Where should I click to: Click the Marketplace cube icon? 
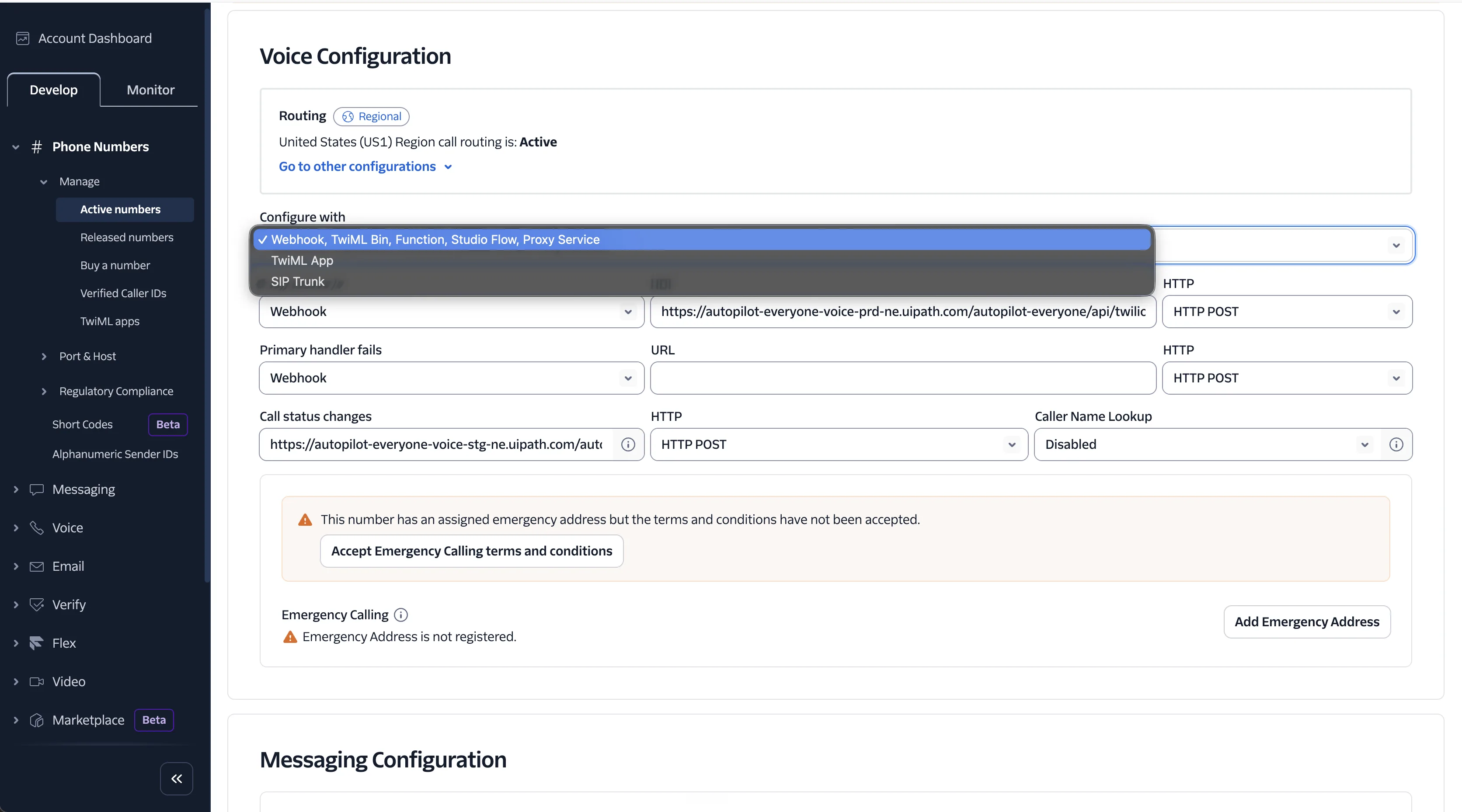(37, 720)
